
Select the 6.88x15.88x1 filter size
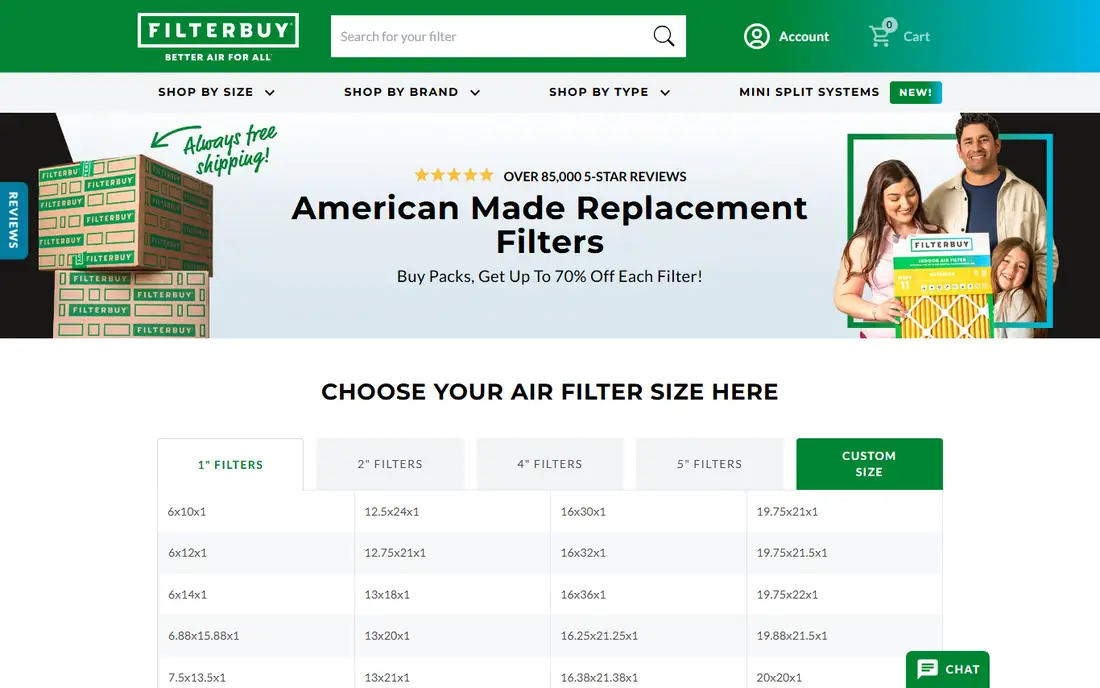tap(203, 635)
